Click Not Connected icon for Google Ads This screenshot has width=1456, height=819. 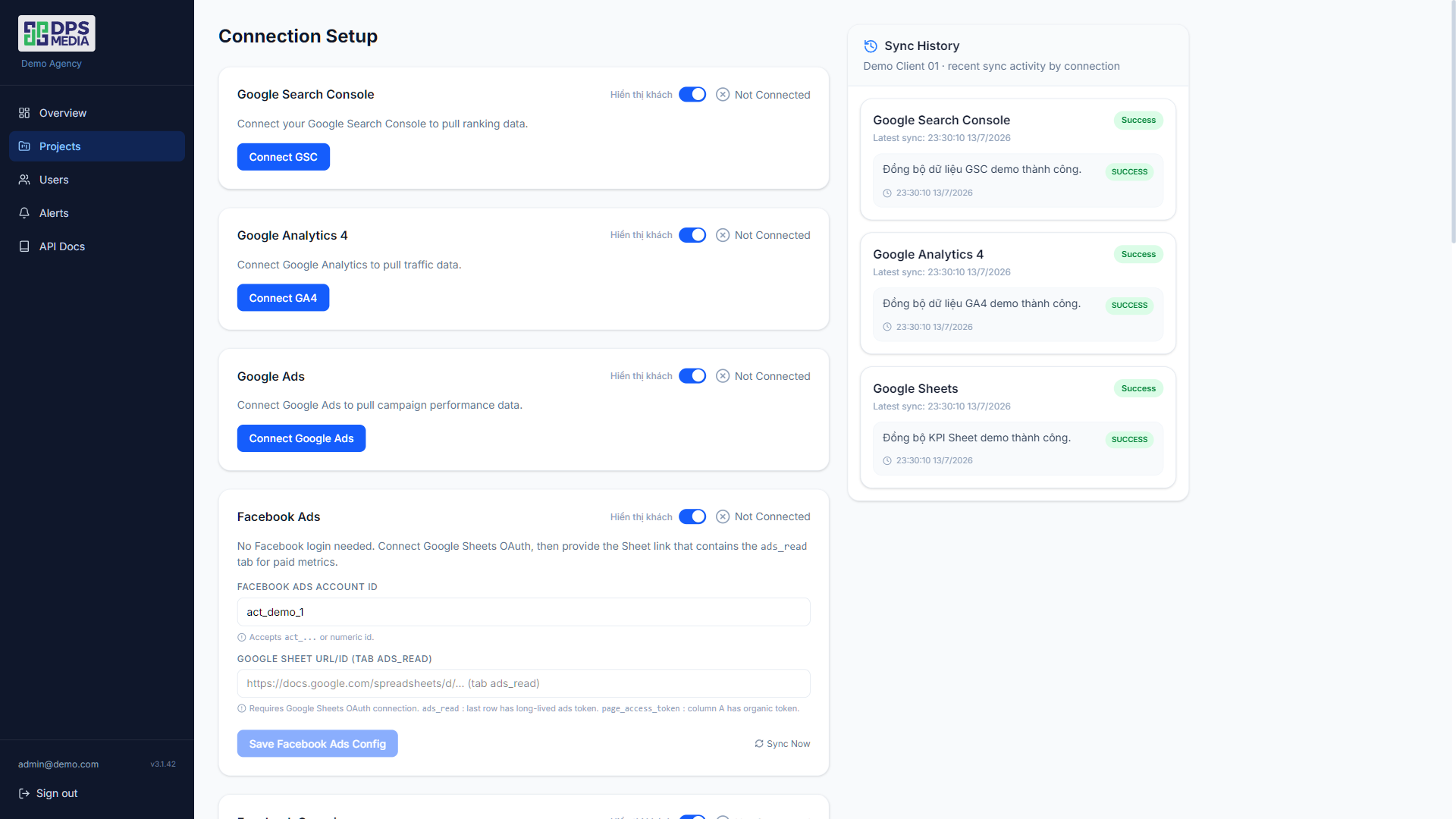click(723, 376)
